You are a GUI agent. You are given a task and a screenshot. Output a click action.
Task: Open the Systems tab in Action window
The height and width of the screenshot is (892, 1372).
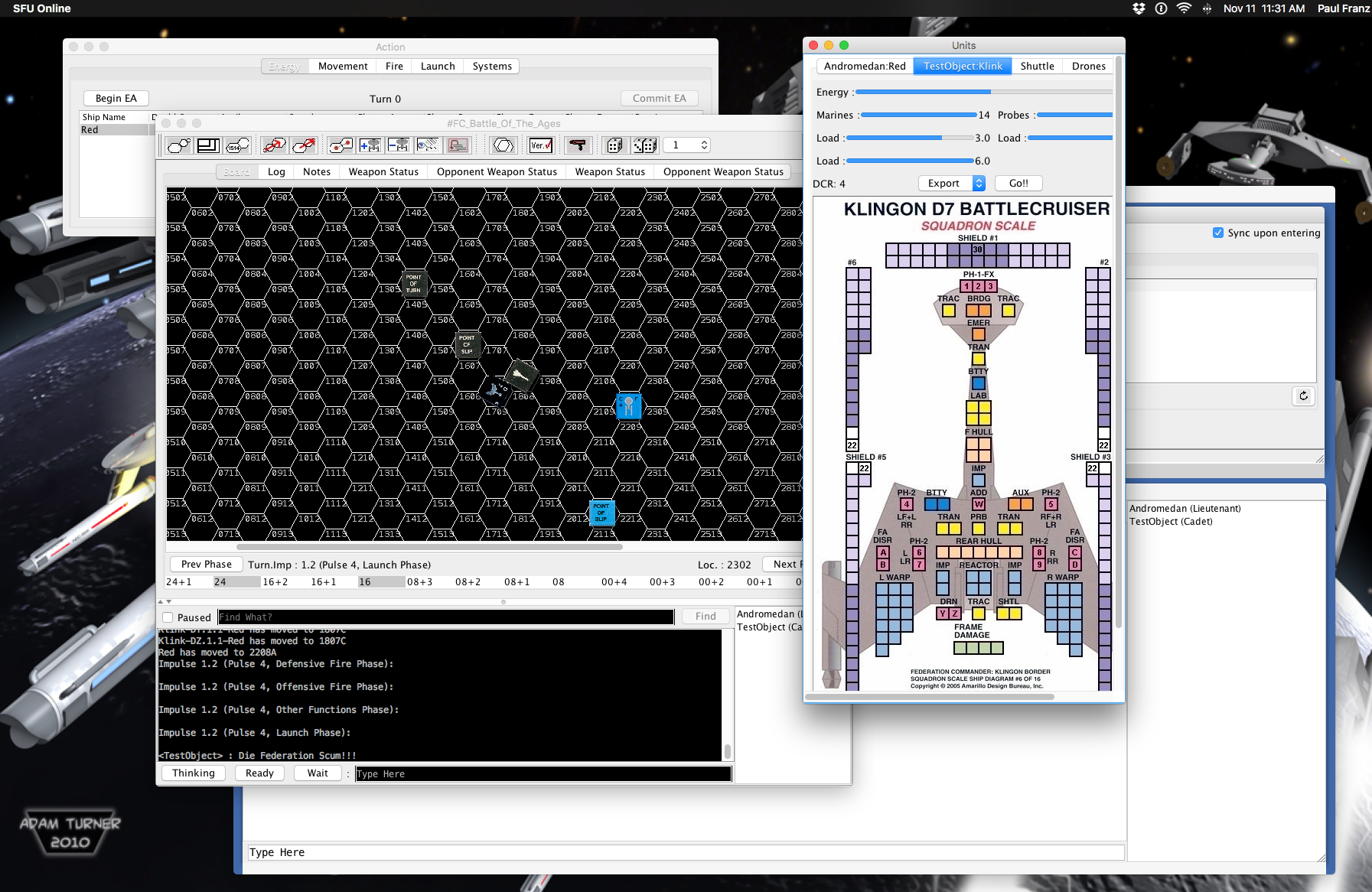[492, 67]
